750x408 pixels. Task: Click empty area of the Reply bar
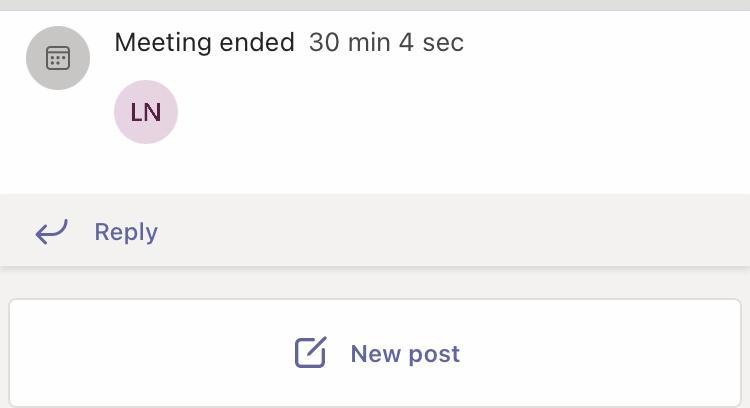click(x=450, y=232)
